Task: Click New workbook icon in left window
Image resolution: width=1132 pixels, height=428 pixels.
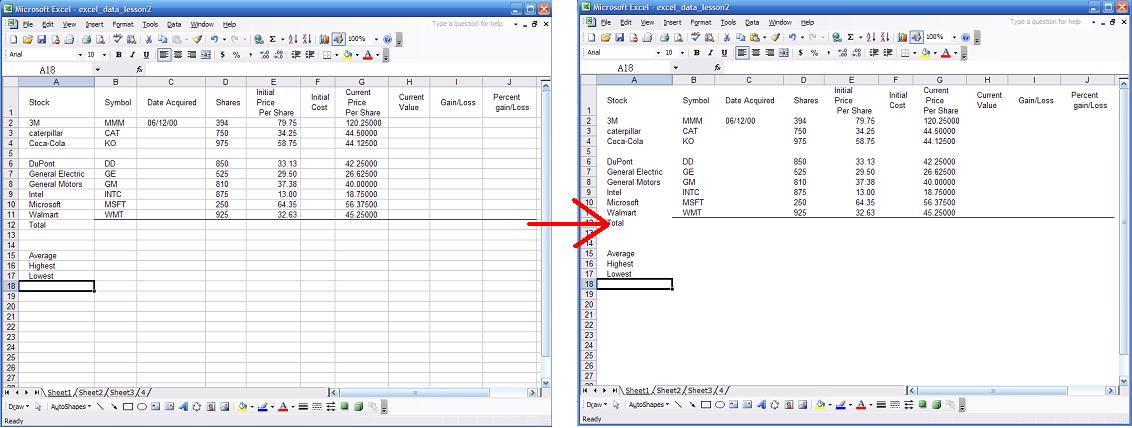Action: pyautogui.click(x=14, y=39)
